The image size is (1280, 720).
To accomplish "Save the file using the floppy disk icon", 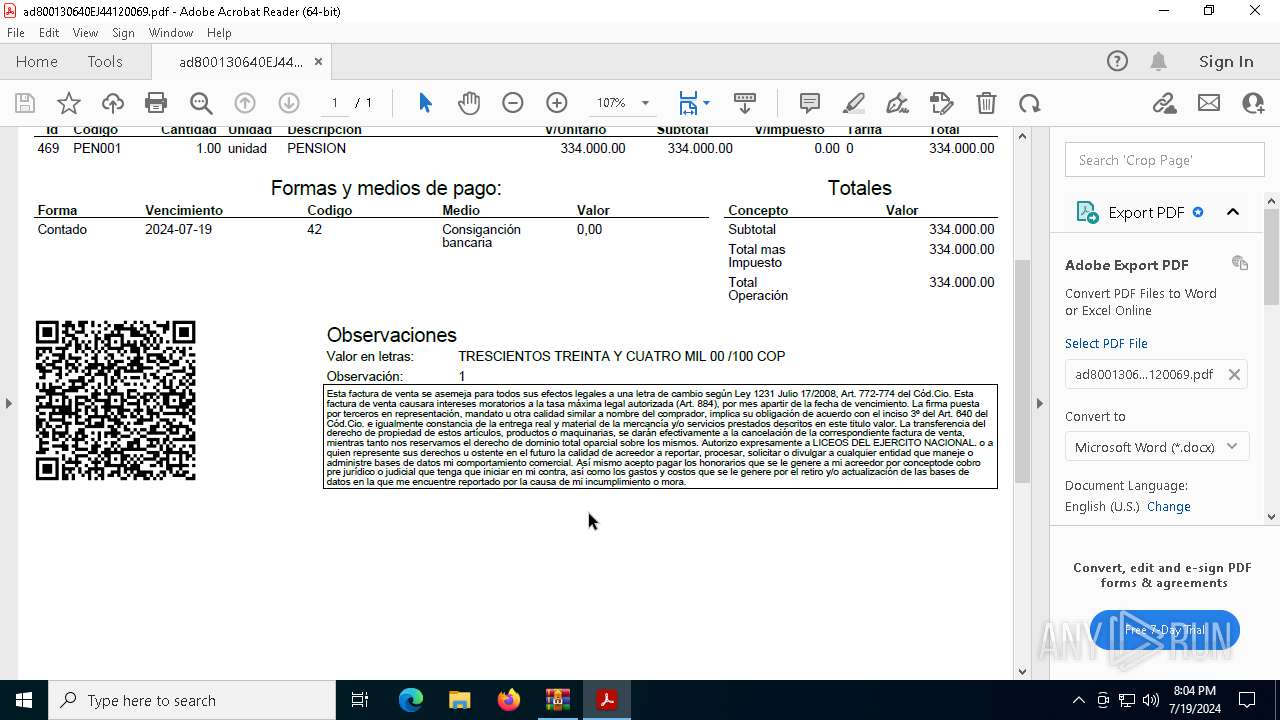I will click(x=25, y=103).
